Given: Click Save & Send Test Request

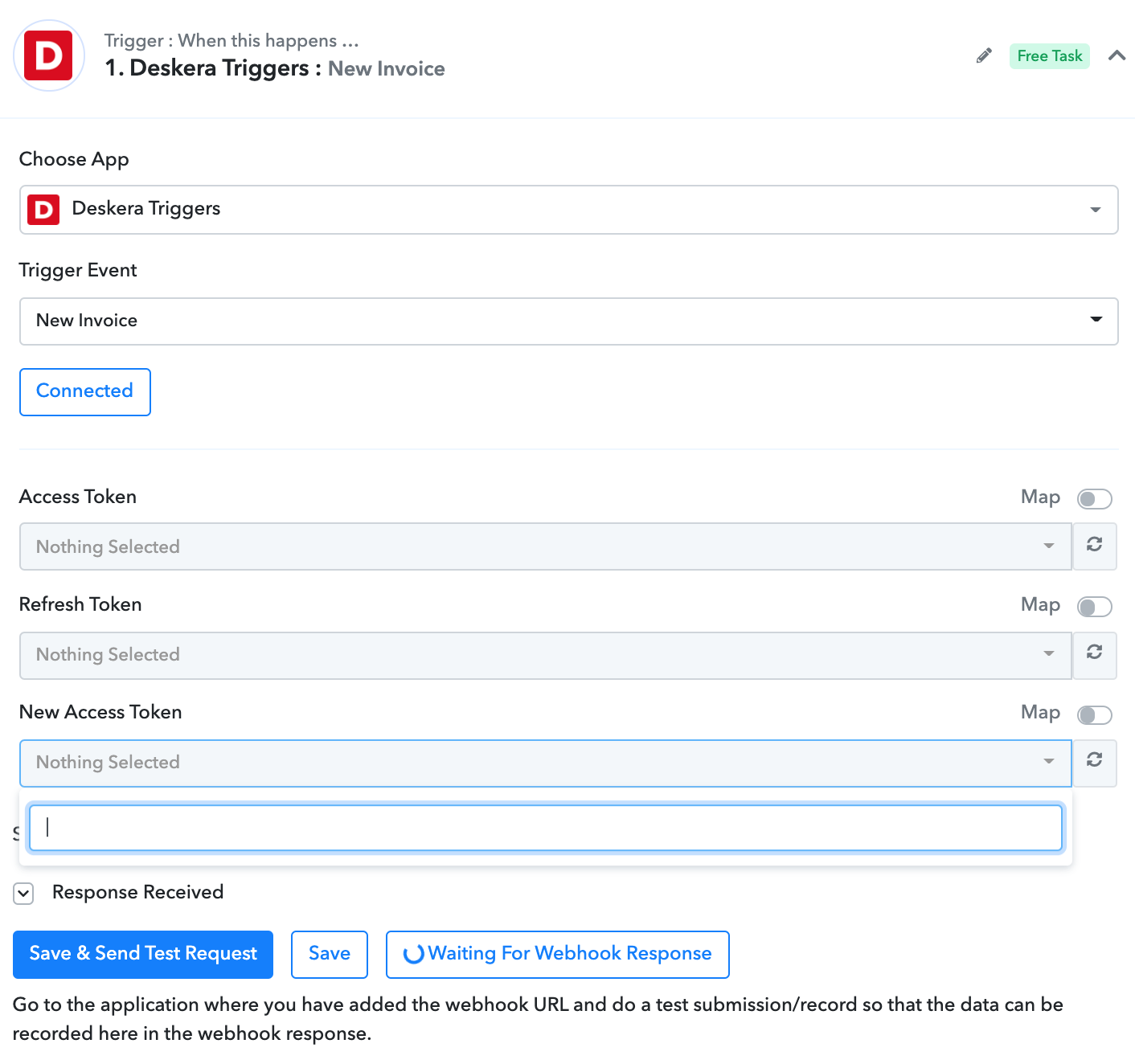Looking at the screenshot, I should (x=143, y=955).
